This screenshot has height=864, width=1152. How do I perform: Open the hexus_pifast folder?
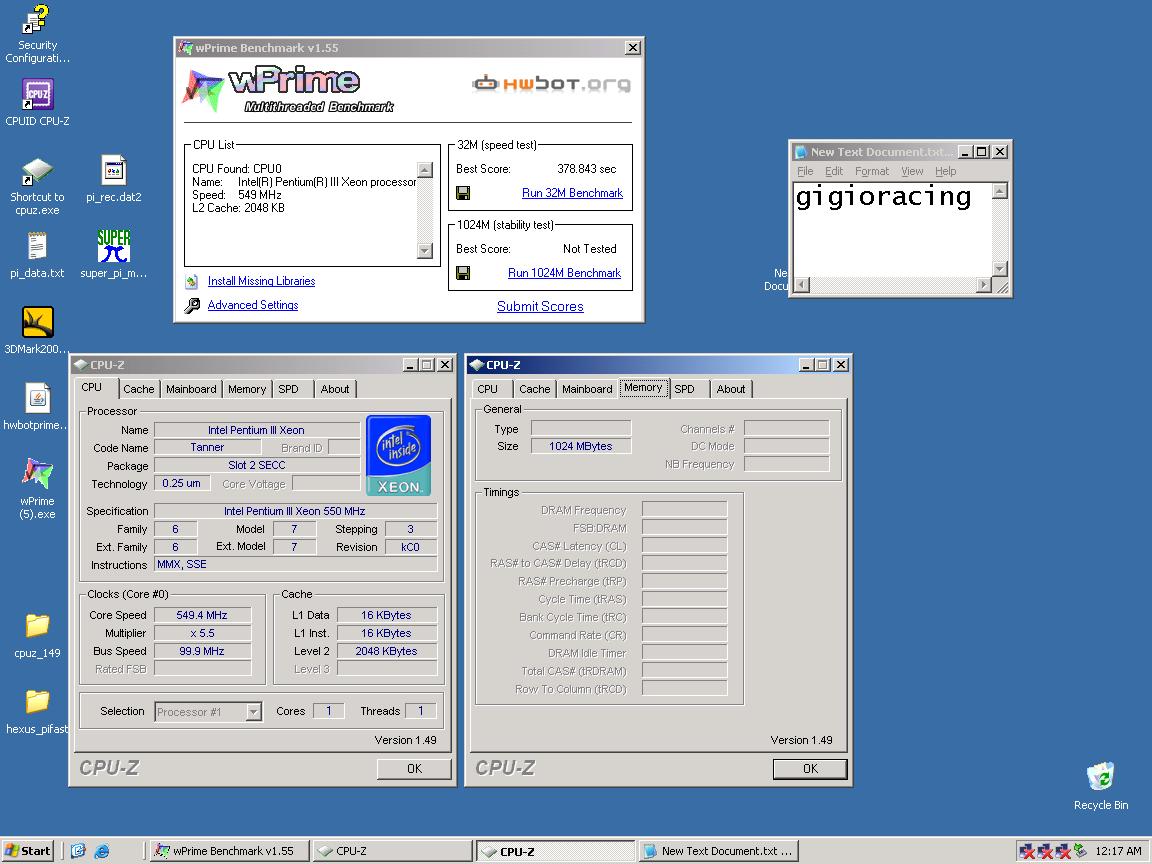tap(37, 711)
